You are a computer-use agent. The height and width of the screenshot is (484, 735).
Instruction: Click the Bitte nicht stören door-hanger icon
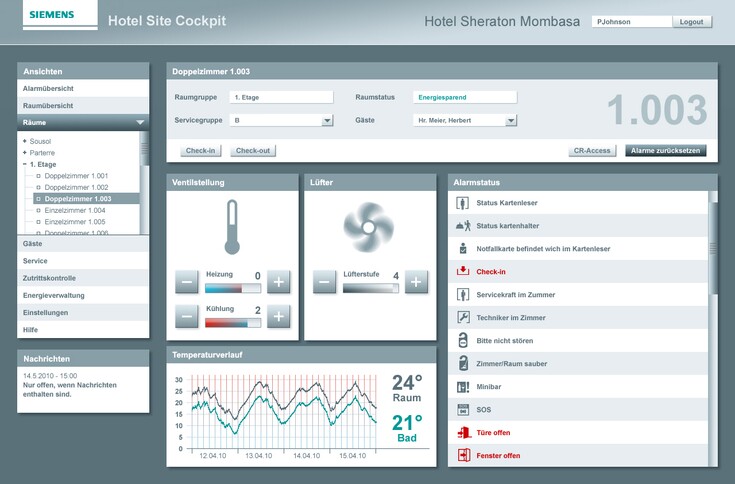pyautogui.click(x=463, y=340)
